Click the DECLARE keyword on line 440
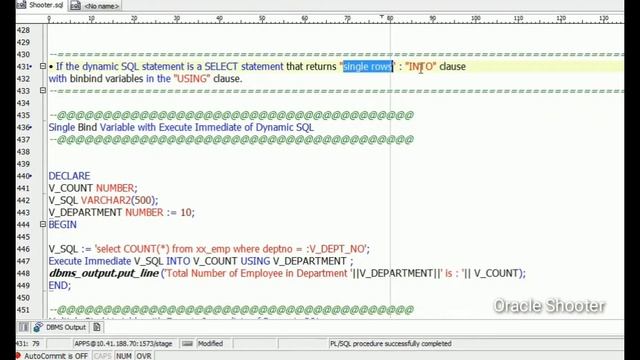The height and width of the screenshot is (360, 640). 69,176
